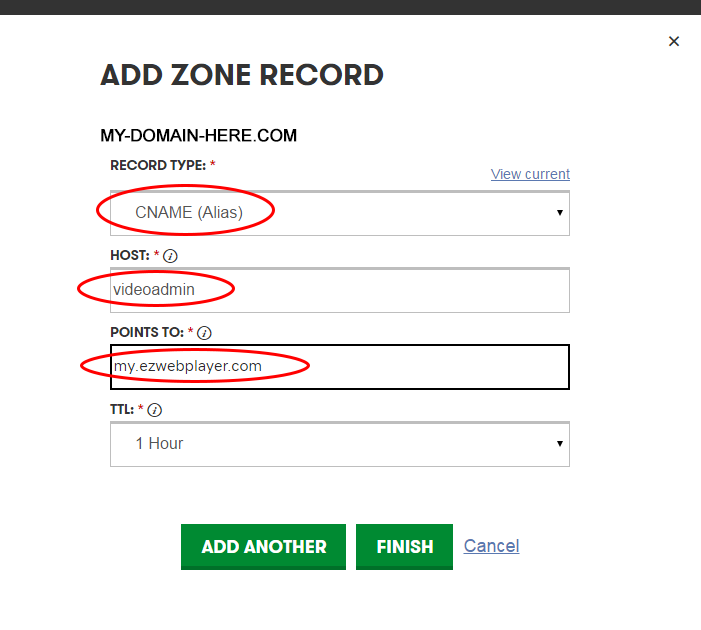Click the POINTS TO field label
This screenshot has height=630, width=701.
tap(147, 332)
